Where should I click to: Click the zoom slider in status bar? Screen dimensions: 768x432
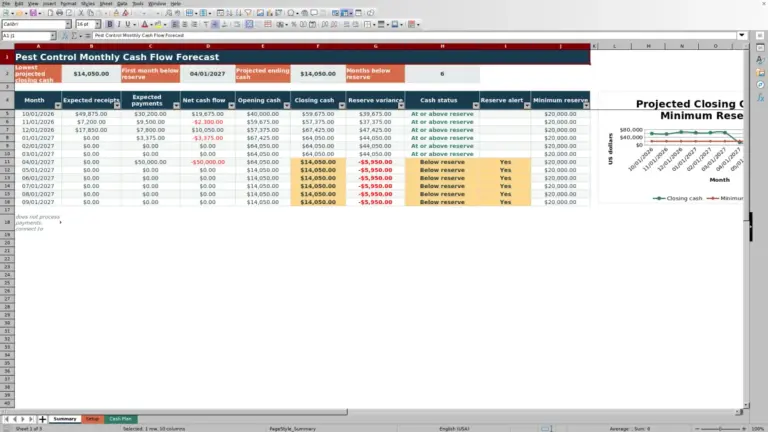point(720,429)
